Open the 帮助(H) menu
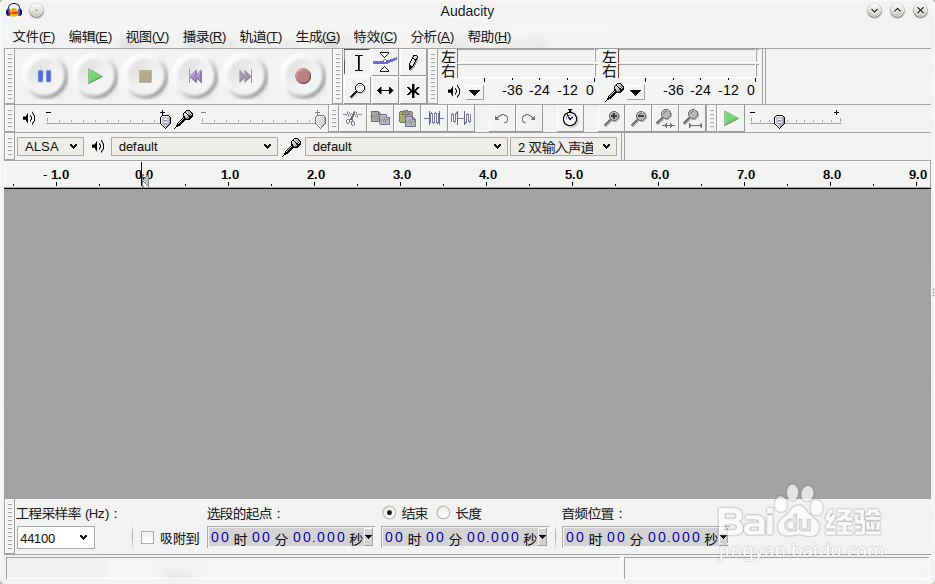 click(x=489, y=37)
